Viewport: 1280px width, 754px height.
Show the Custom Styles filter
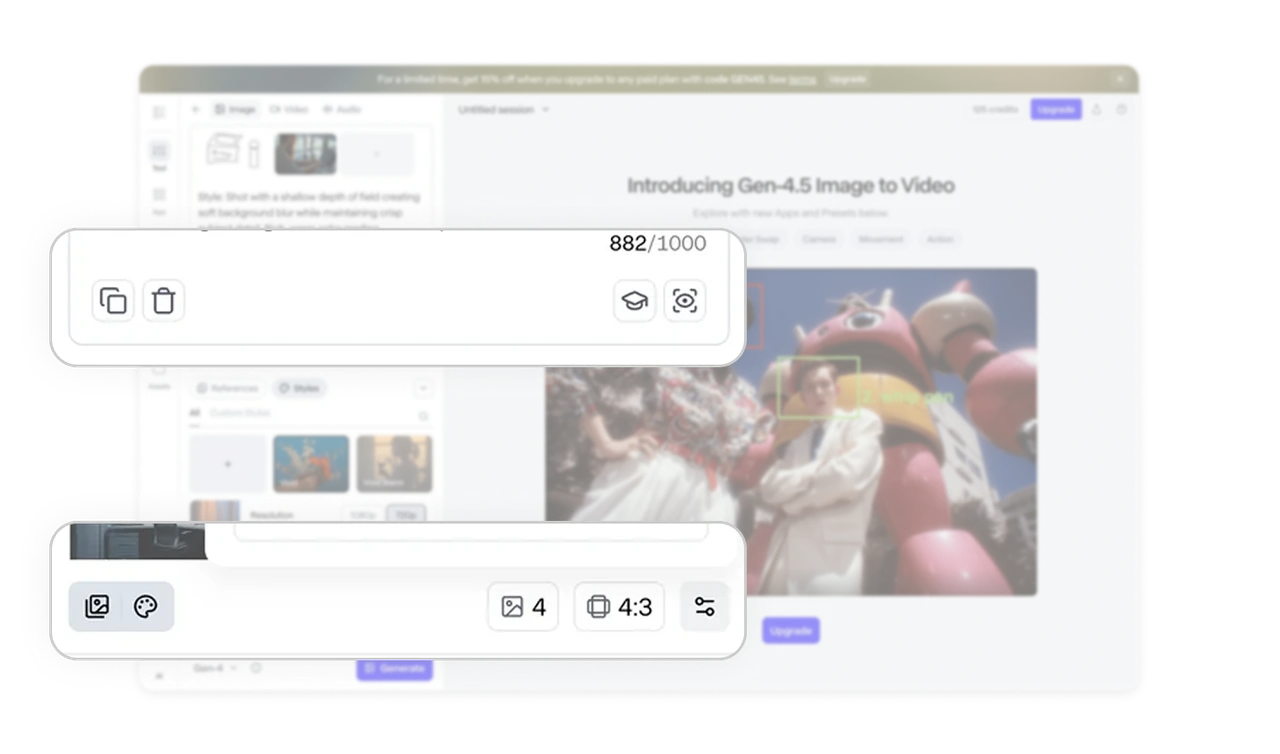coord(240,413)
